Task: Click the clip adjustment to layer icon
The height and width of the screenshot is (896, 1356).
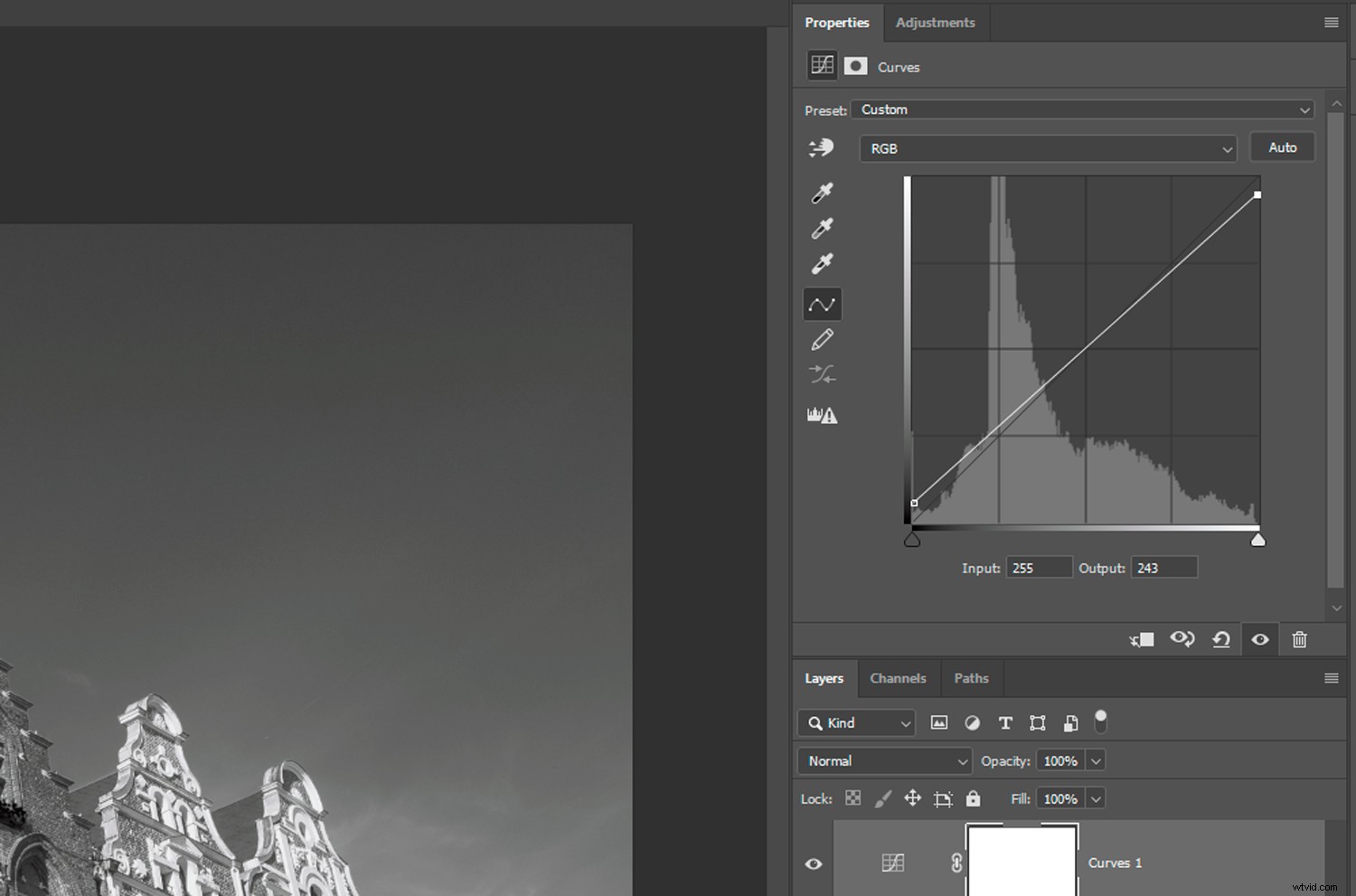Action: [x=1141, y=639]
